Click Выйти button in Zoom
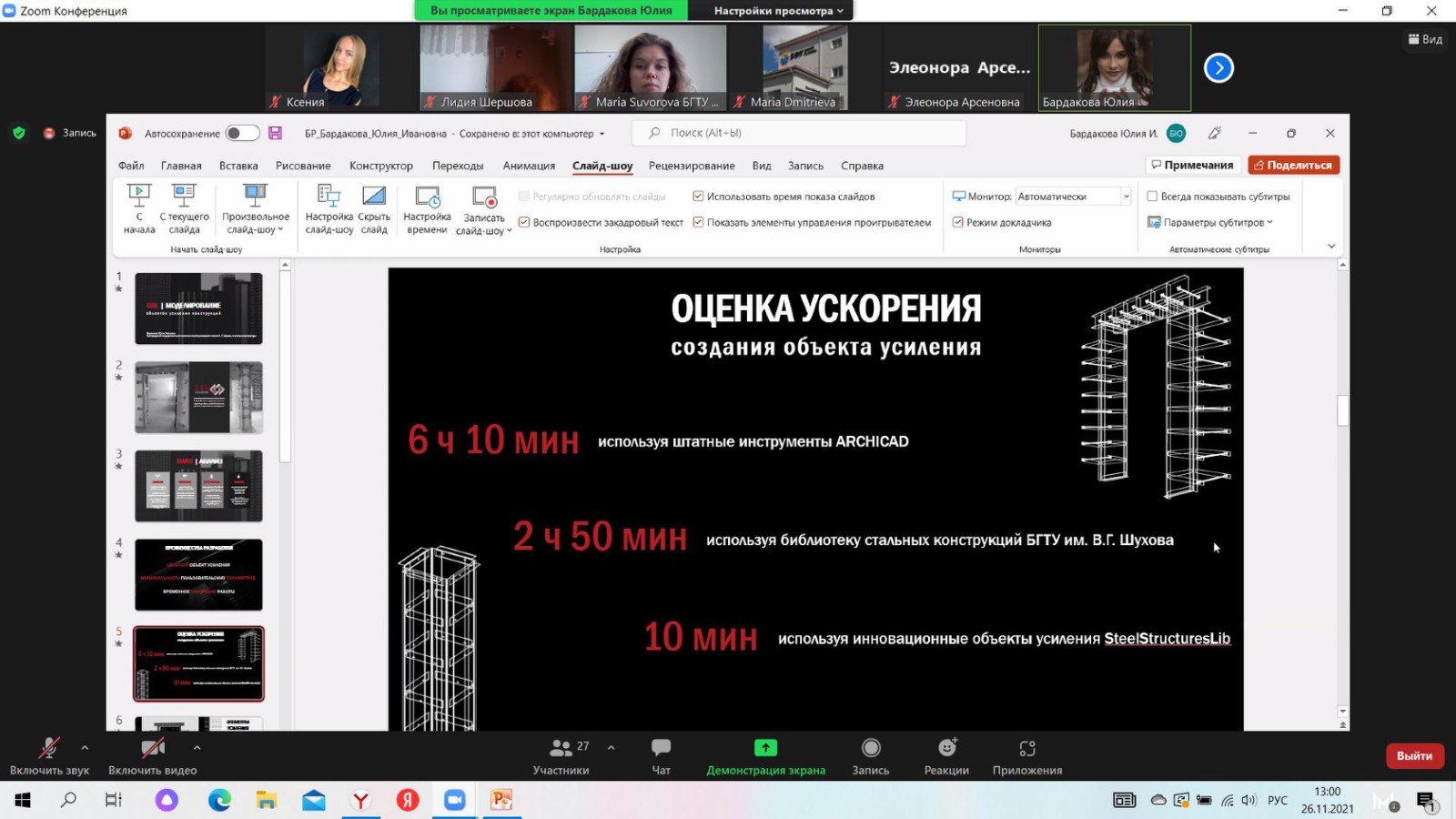 coord(1414,755)
